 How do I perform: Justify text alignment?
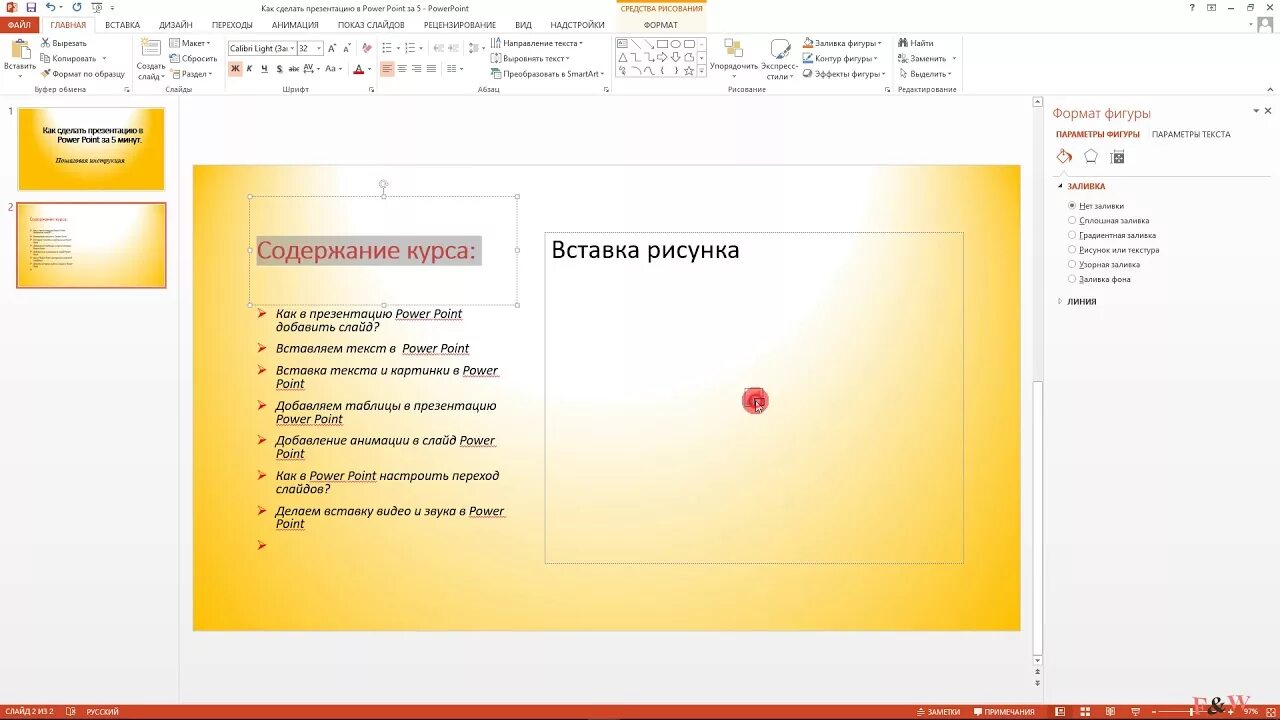431,69
